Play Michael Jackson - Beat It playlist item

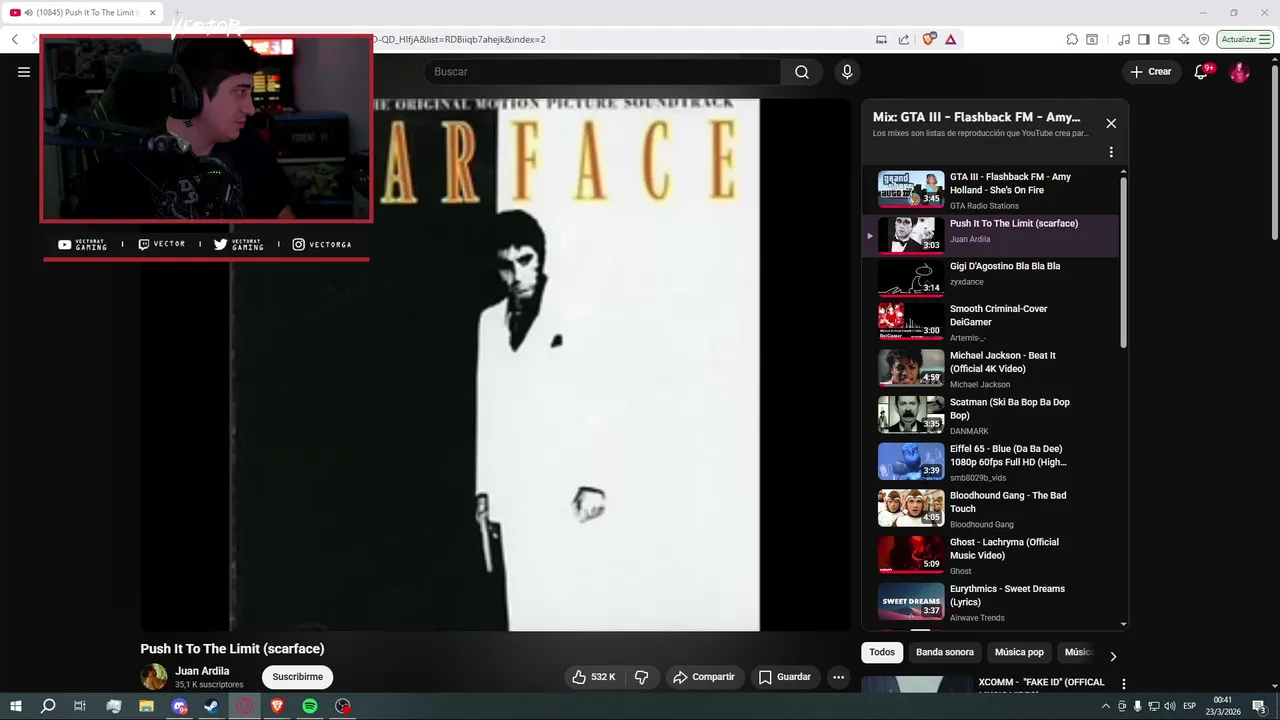point(990,369)
